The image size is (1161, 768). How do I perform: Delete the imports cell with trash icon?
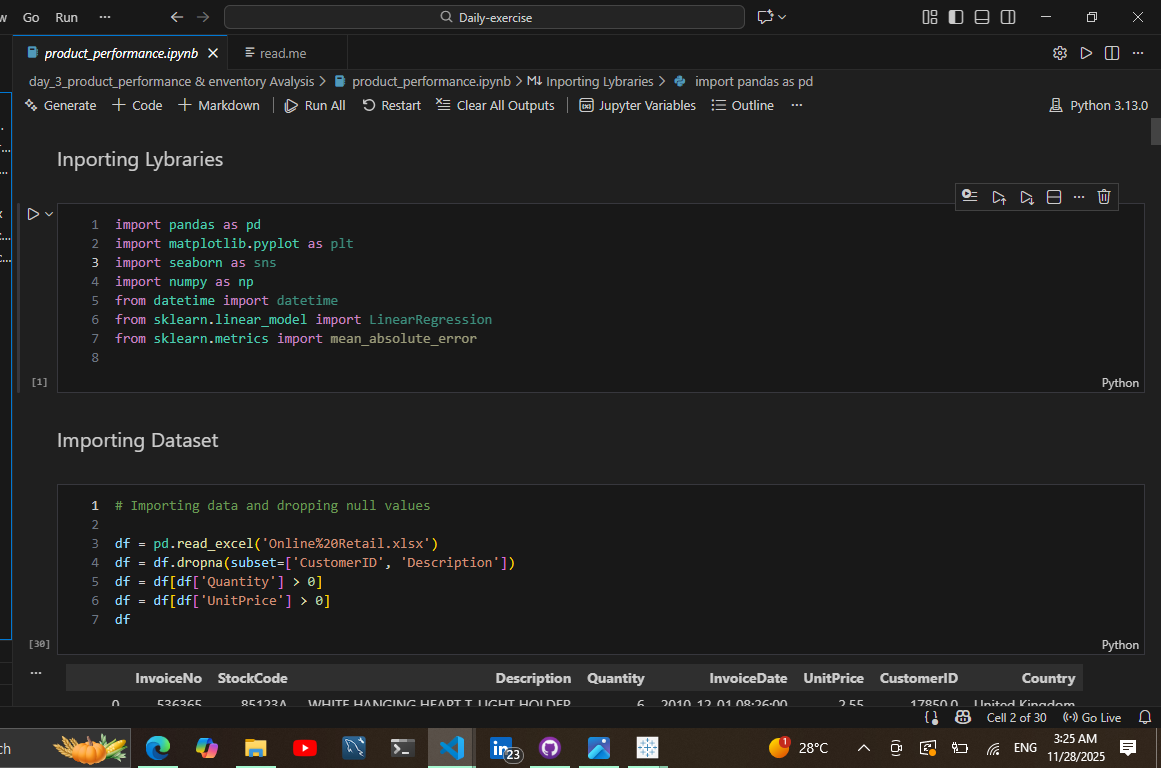pos(1104,197)
